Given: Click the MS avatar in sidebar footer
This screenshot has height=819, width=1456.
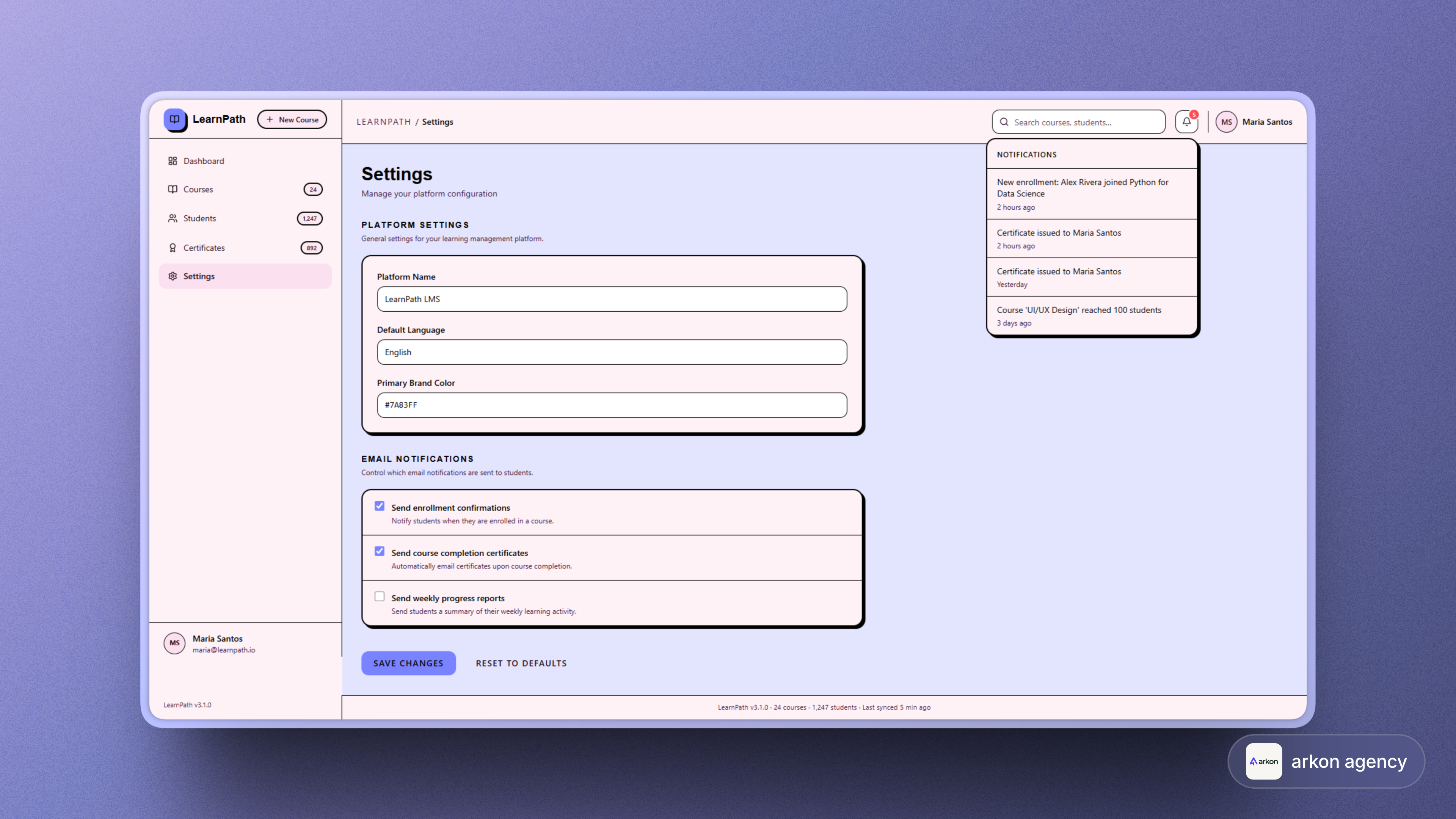Looking at the screenshot, I should (174, 643).
